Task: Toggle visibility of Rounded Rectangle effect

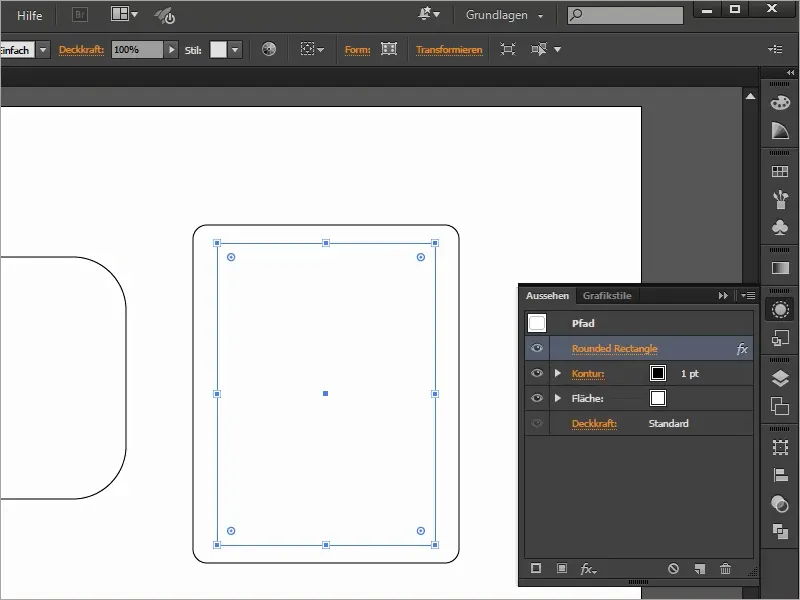Action: click(537, 348)
